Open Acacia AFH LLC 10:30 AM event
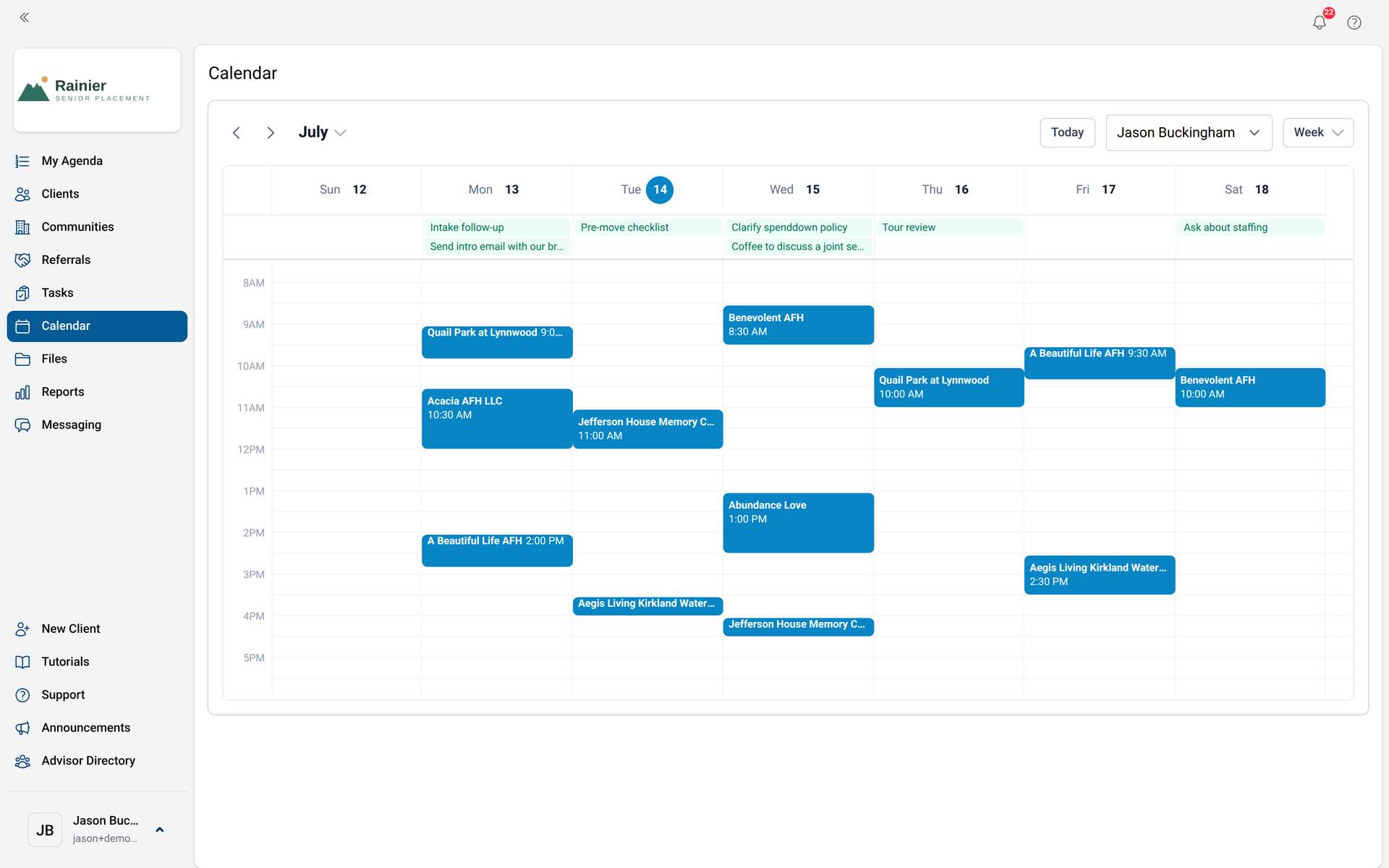 (x=497, y=419)
